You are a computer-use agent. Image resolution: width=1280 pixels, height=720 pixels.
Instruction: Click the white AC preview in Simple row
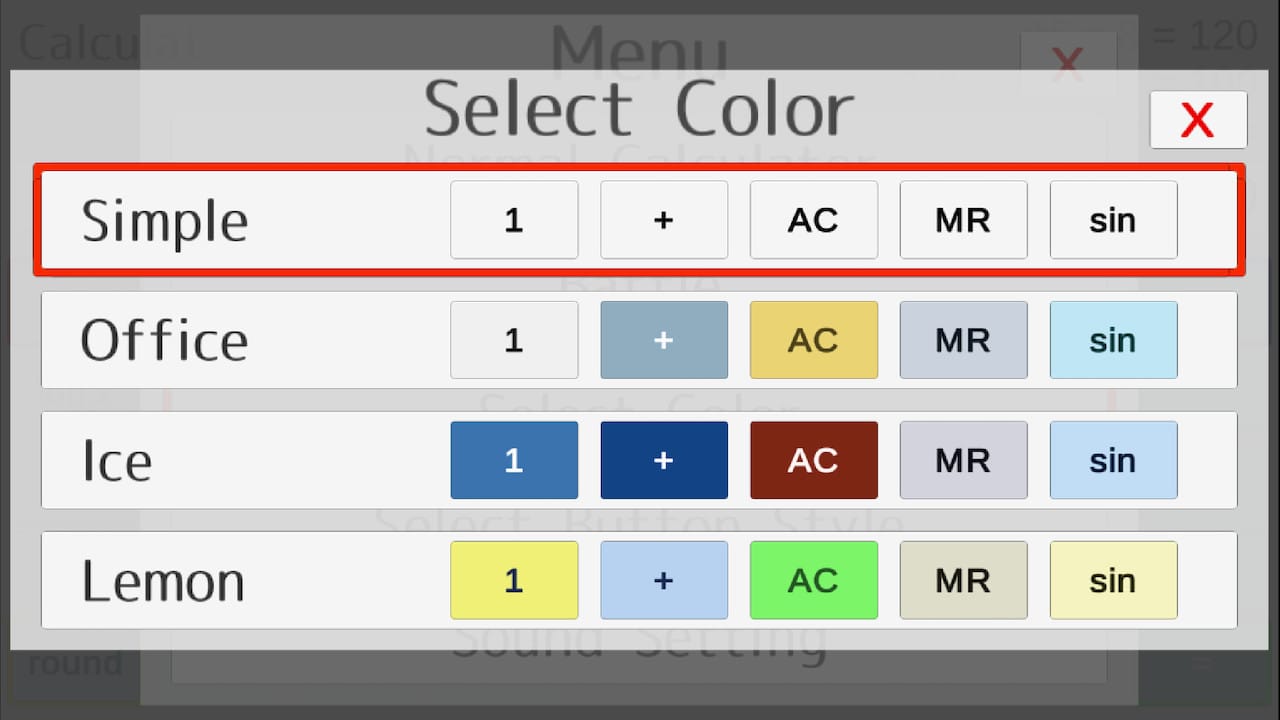pyautogui.click(x=814, y=220)
